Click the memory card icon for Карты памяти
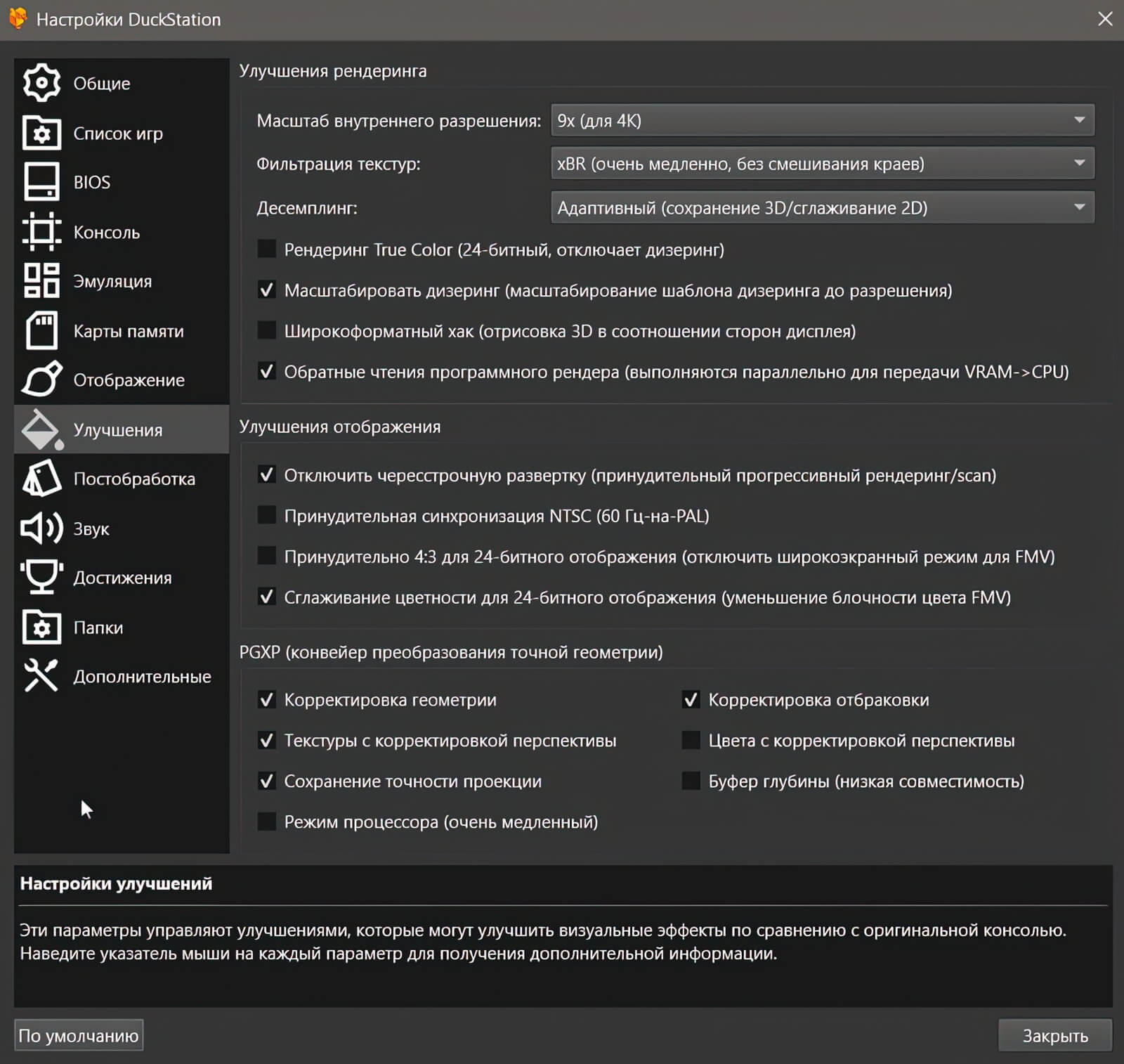The image size is (1124, 1064). coord(41,330)
